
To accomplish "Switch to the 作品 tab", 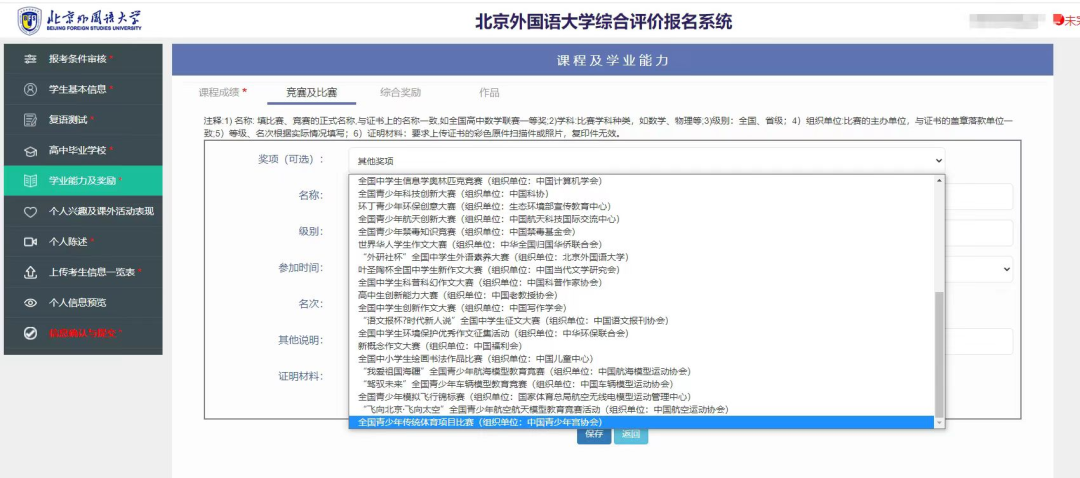I will 489,92.
